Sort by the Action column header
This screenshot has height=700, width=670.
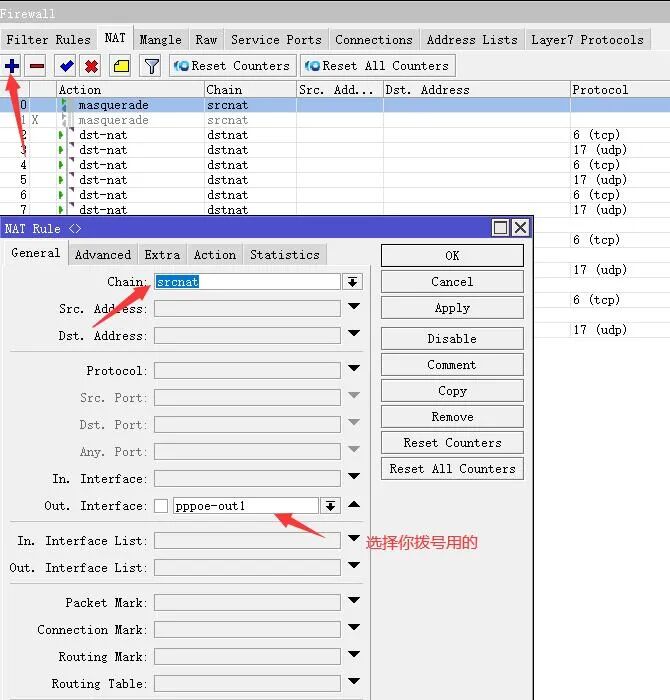(130, 90)
